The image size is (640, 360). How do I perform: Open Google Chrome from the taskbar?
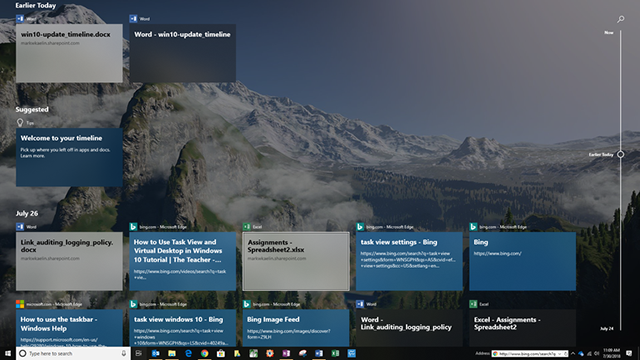204,353
